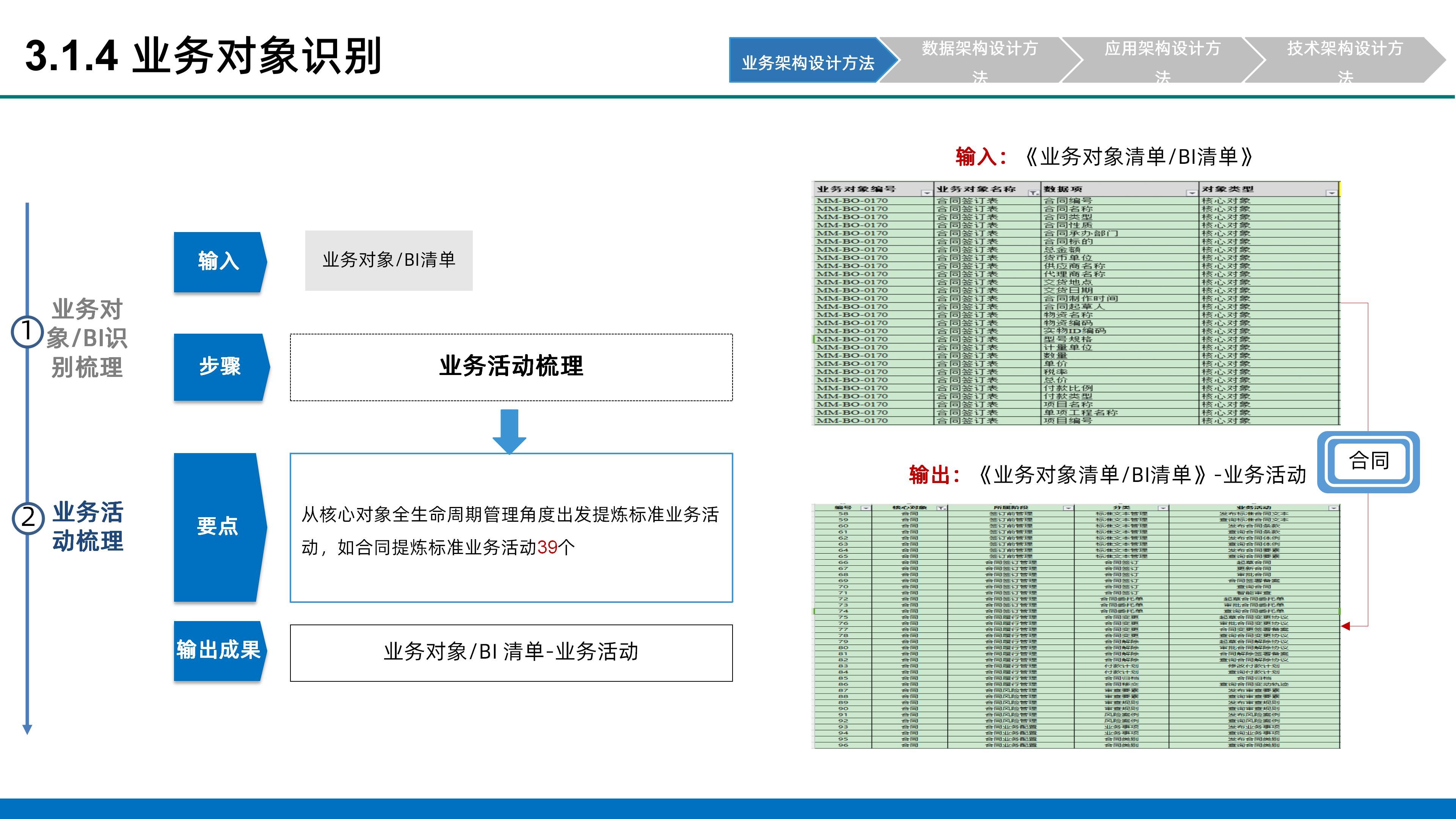Select the 合同标的 data item cell
This screenshot has width=1456, height=819.
pos(1120,242)
